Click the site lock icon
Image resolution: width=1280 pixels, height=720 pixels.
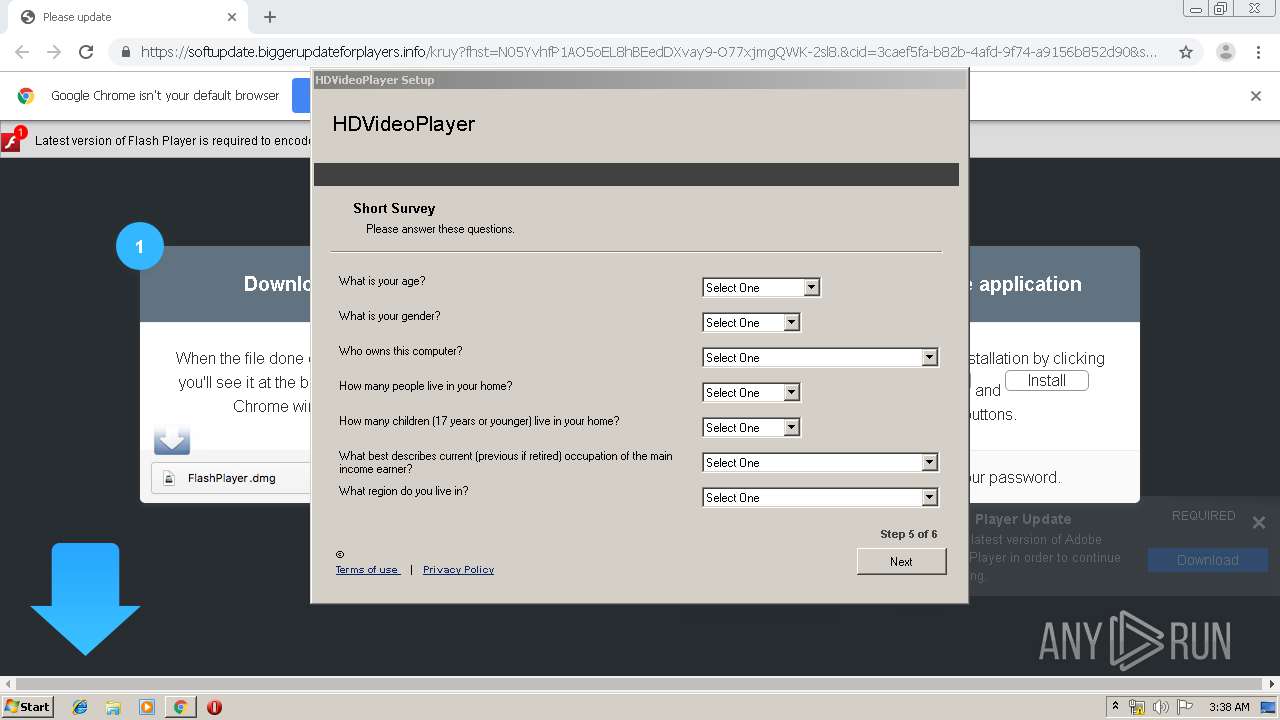point(126,52)
